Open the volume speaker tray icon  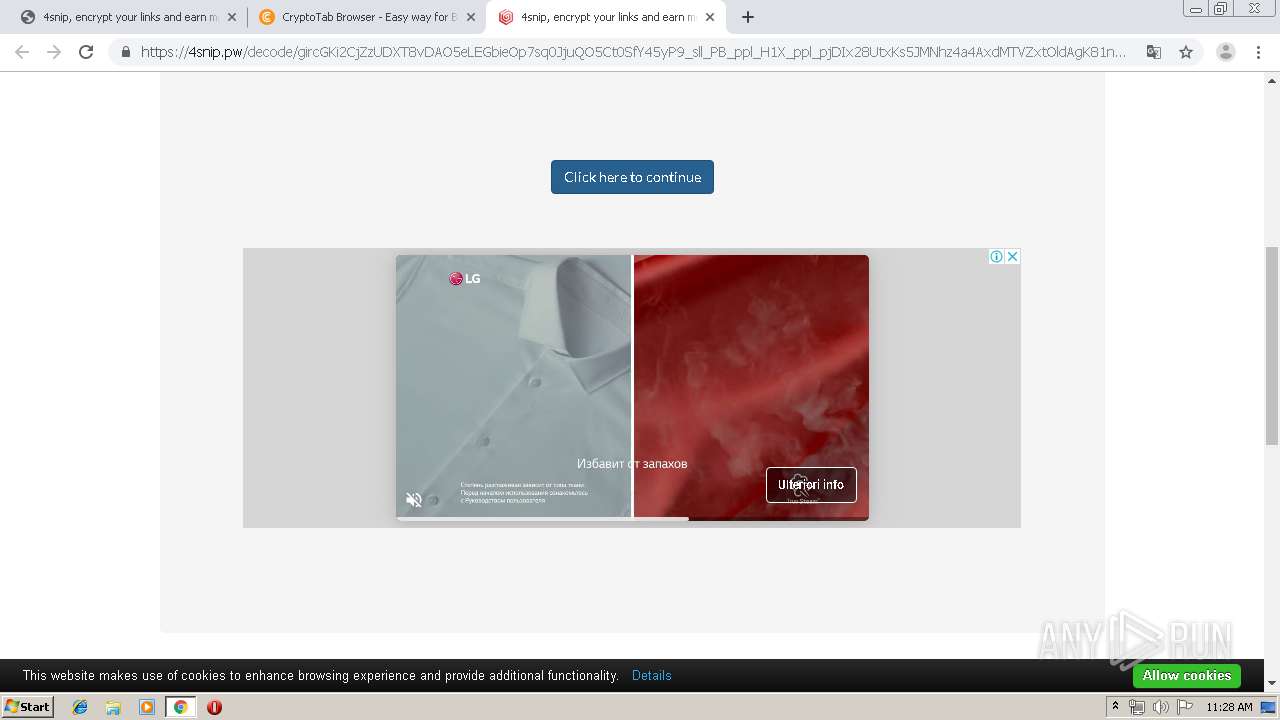pyautogui.click(x=1160, y=707)
